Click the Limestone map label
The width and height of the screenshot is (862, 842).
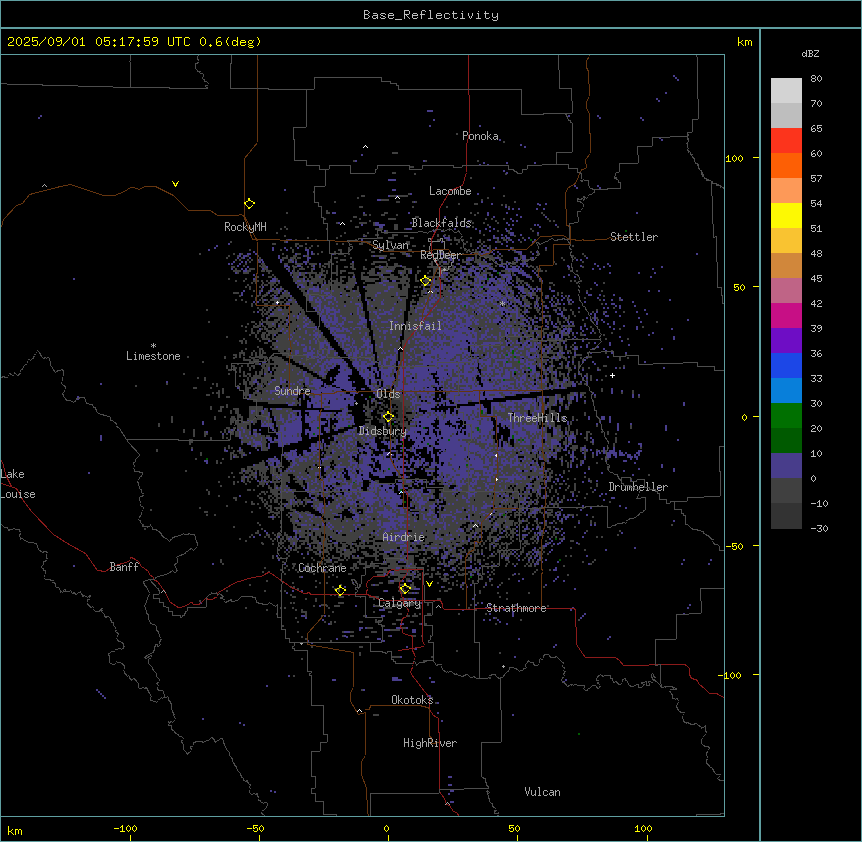click(153, 356)
